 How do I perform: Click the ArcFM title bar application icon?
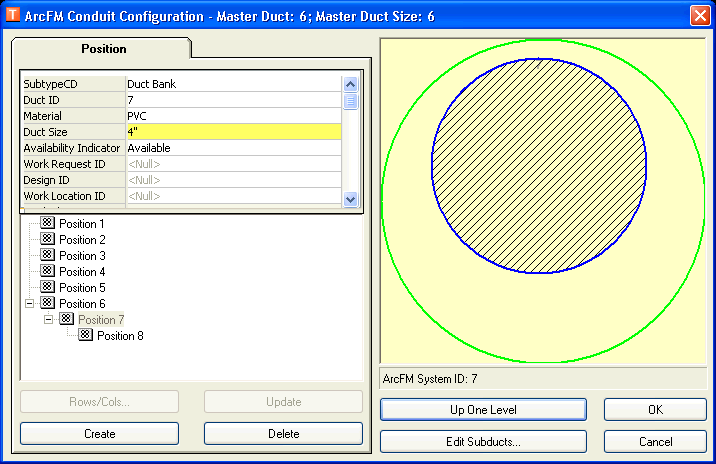[13, 15]
